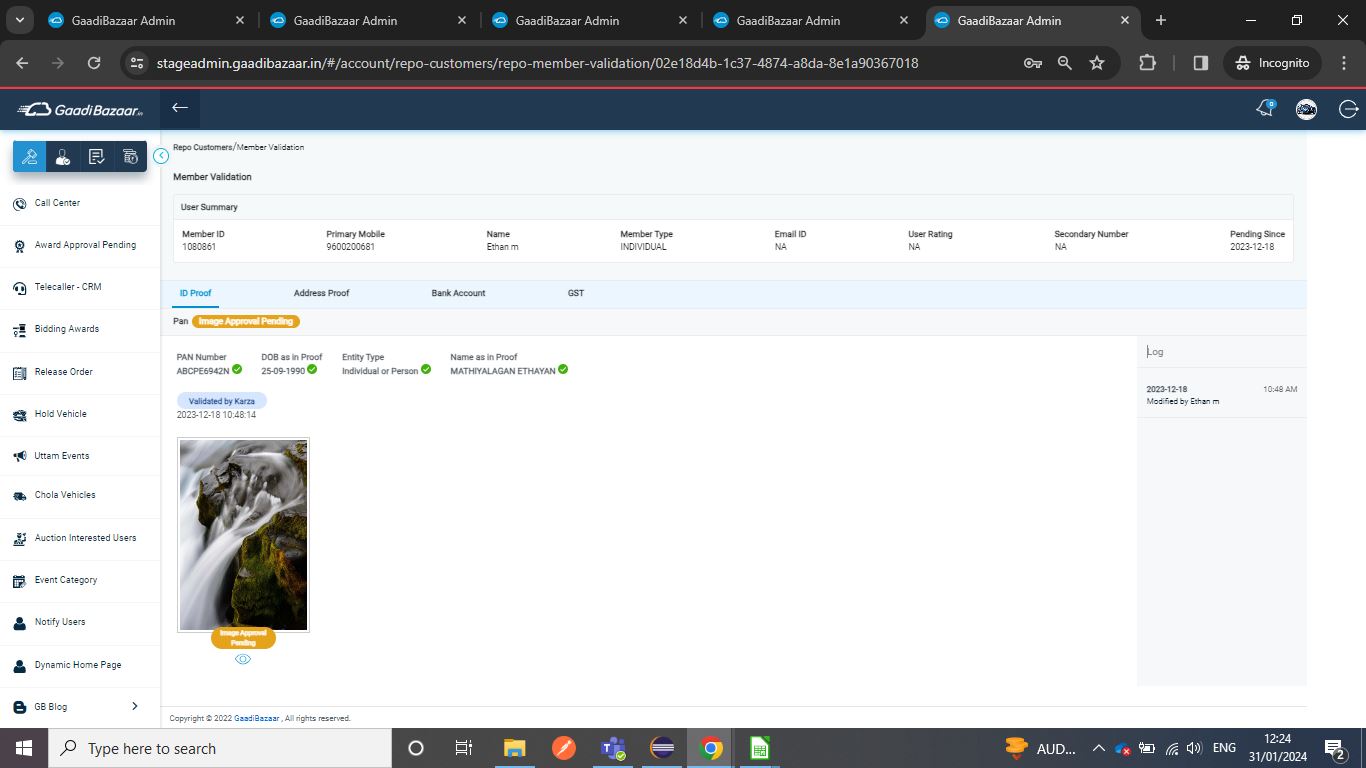Click the Dynamic Home Page icon
The width and height of the screenshot is (1366, 768).
19,665
